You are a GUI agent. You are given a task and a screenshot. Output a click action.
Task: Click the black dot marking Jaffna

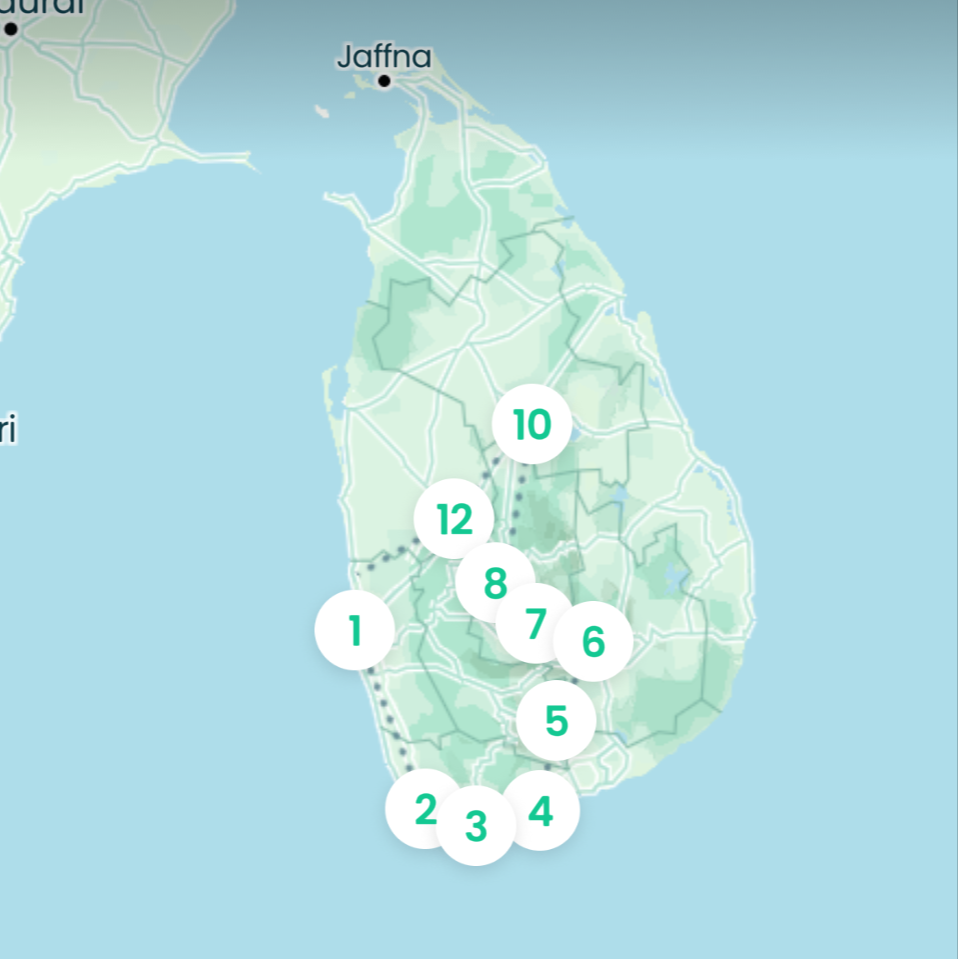384,81
